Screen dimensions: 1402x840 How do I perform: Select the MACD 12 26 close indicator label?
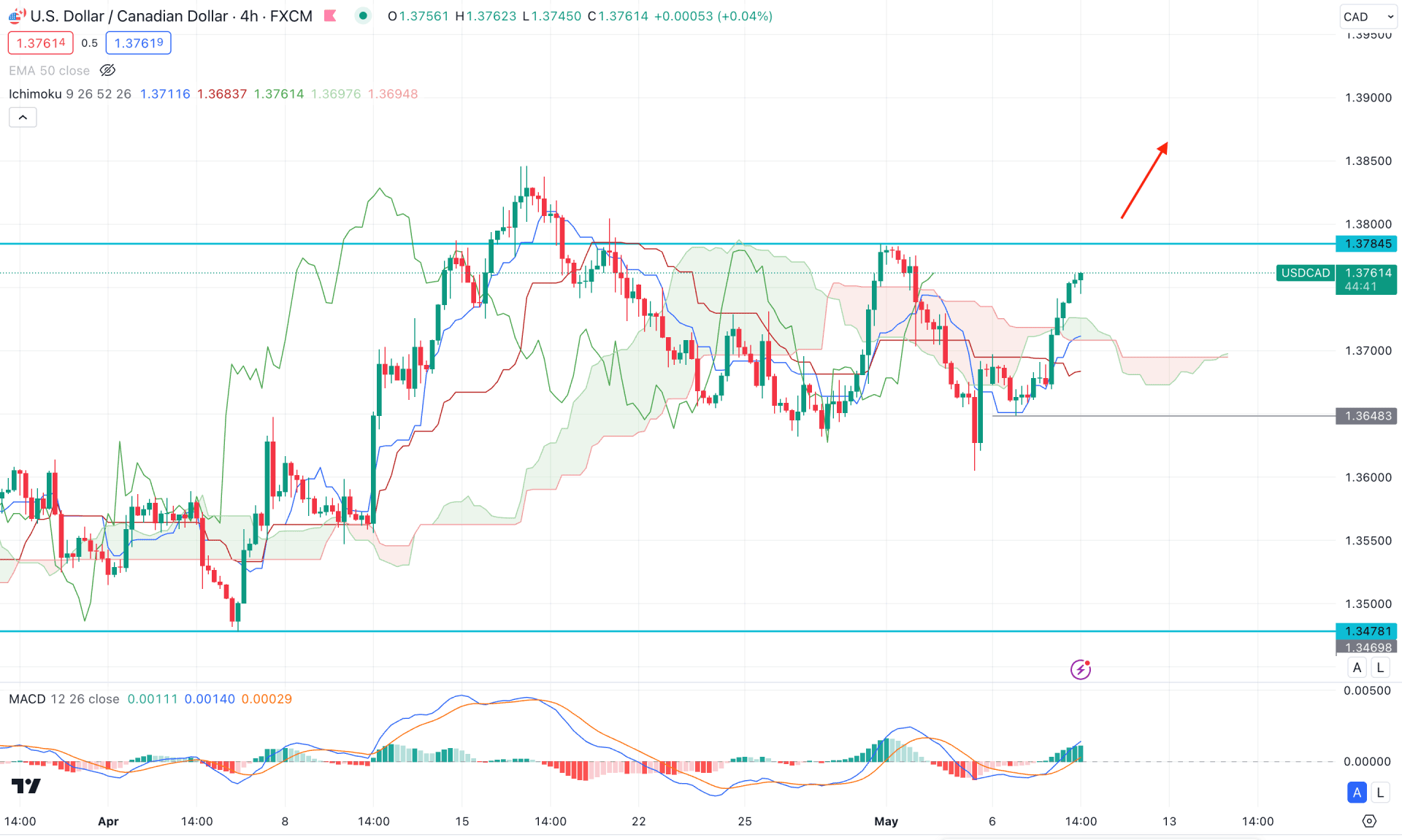64,698
